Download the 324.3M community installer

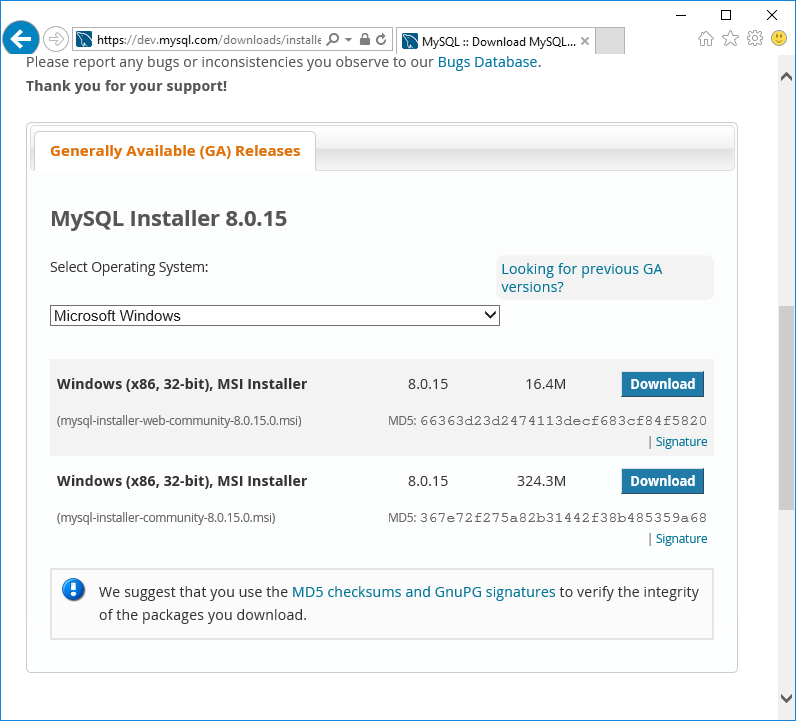pyautogui.click(x=662, y=481)
